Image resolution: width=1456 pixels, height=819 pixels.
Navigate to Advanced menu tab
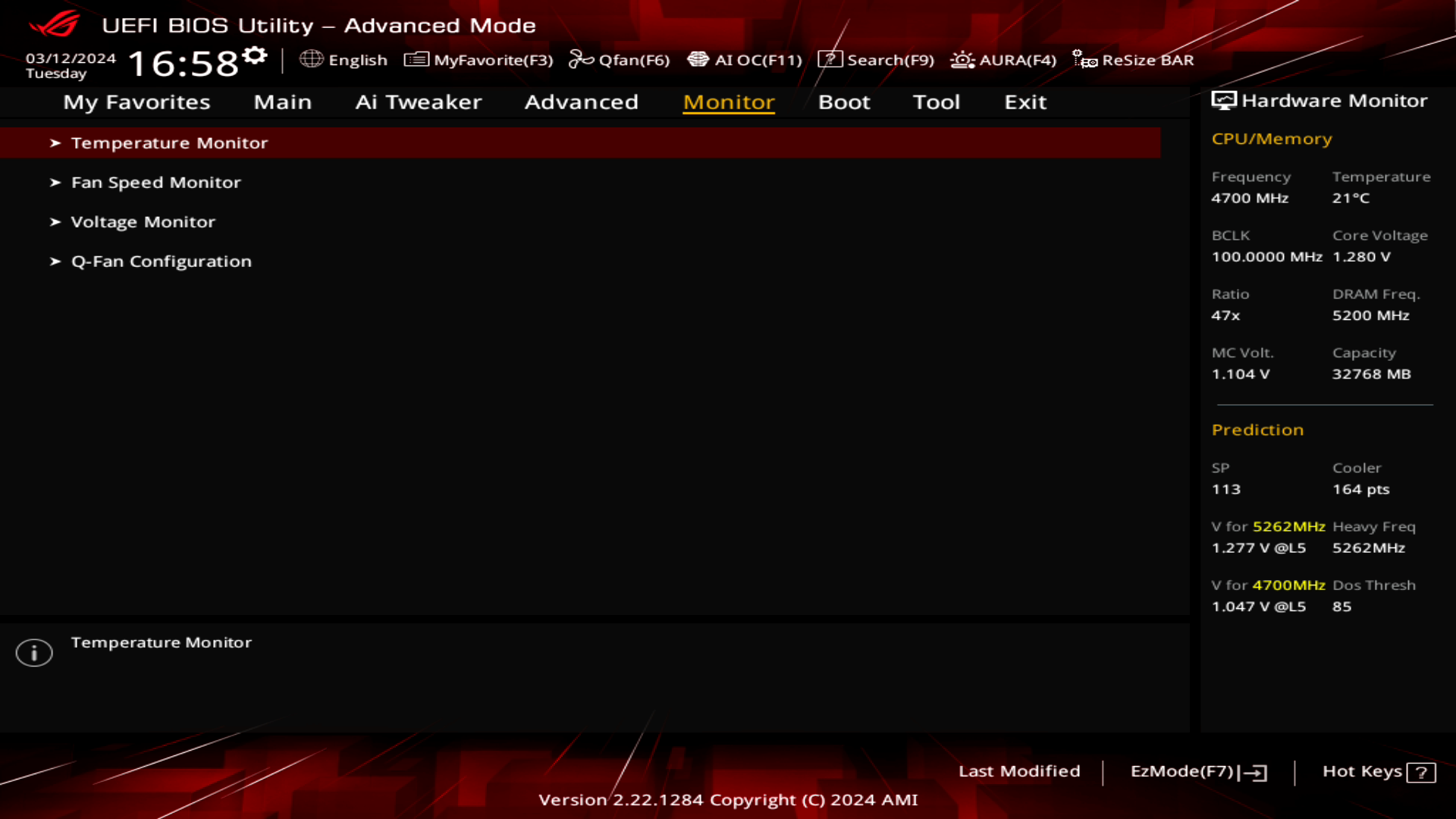[581, 101]
